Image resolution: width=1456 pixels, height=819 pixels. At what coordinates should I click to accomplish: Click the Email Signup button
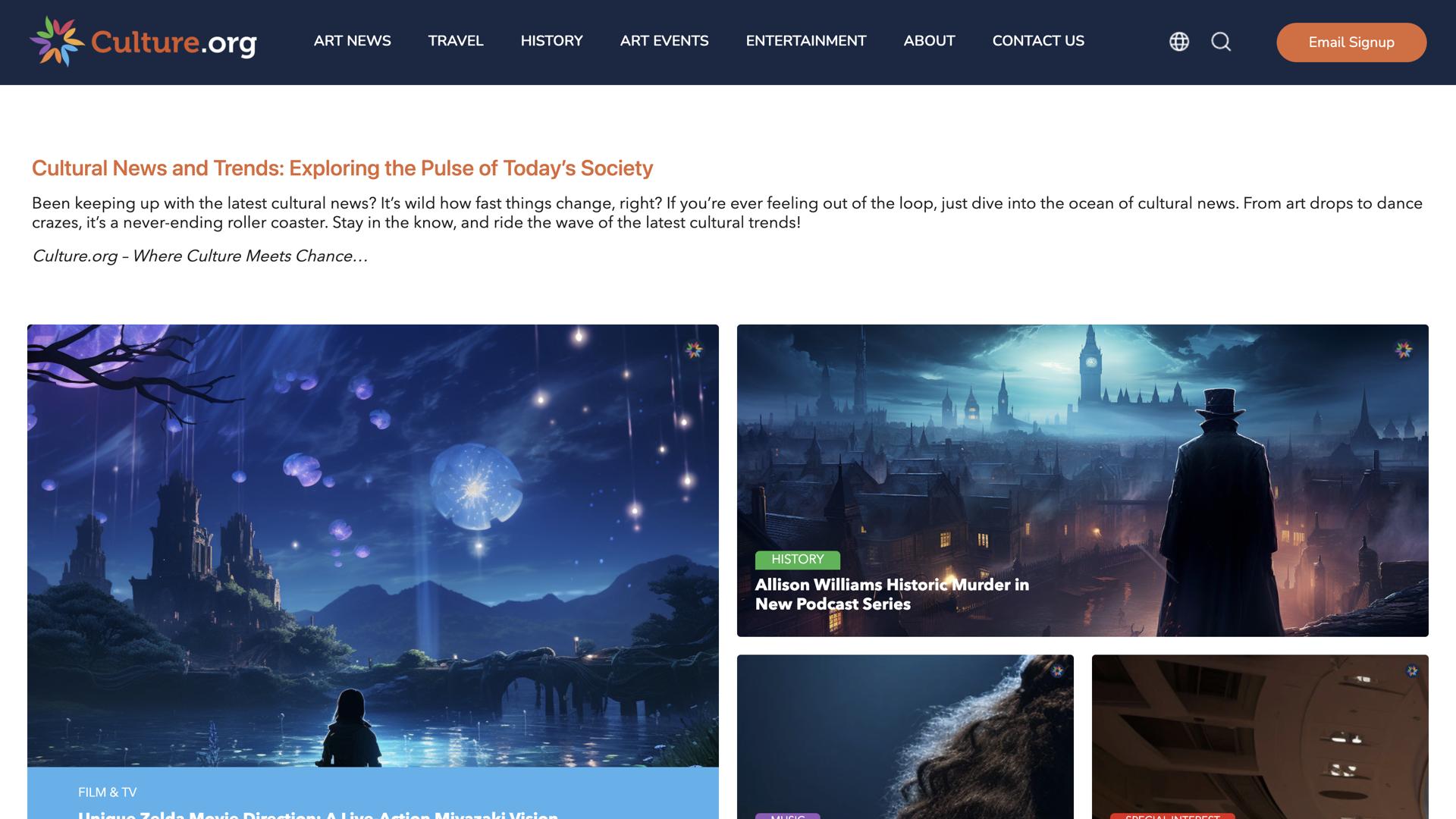click(x=1351, y=42)
